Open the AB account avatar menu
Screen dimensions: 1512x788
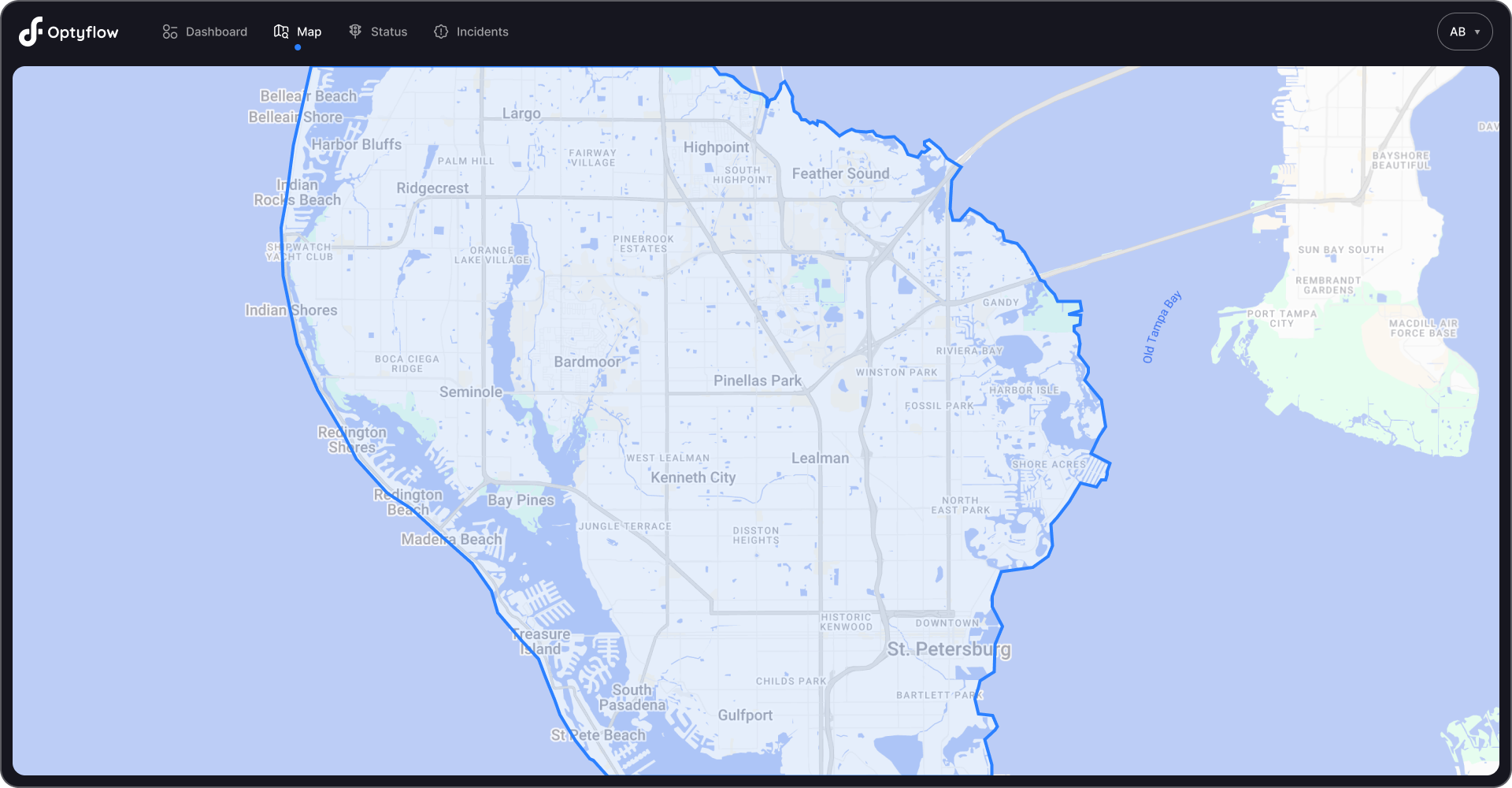(x=1465, y=32)
